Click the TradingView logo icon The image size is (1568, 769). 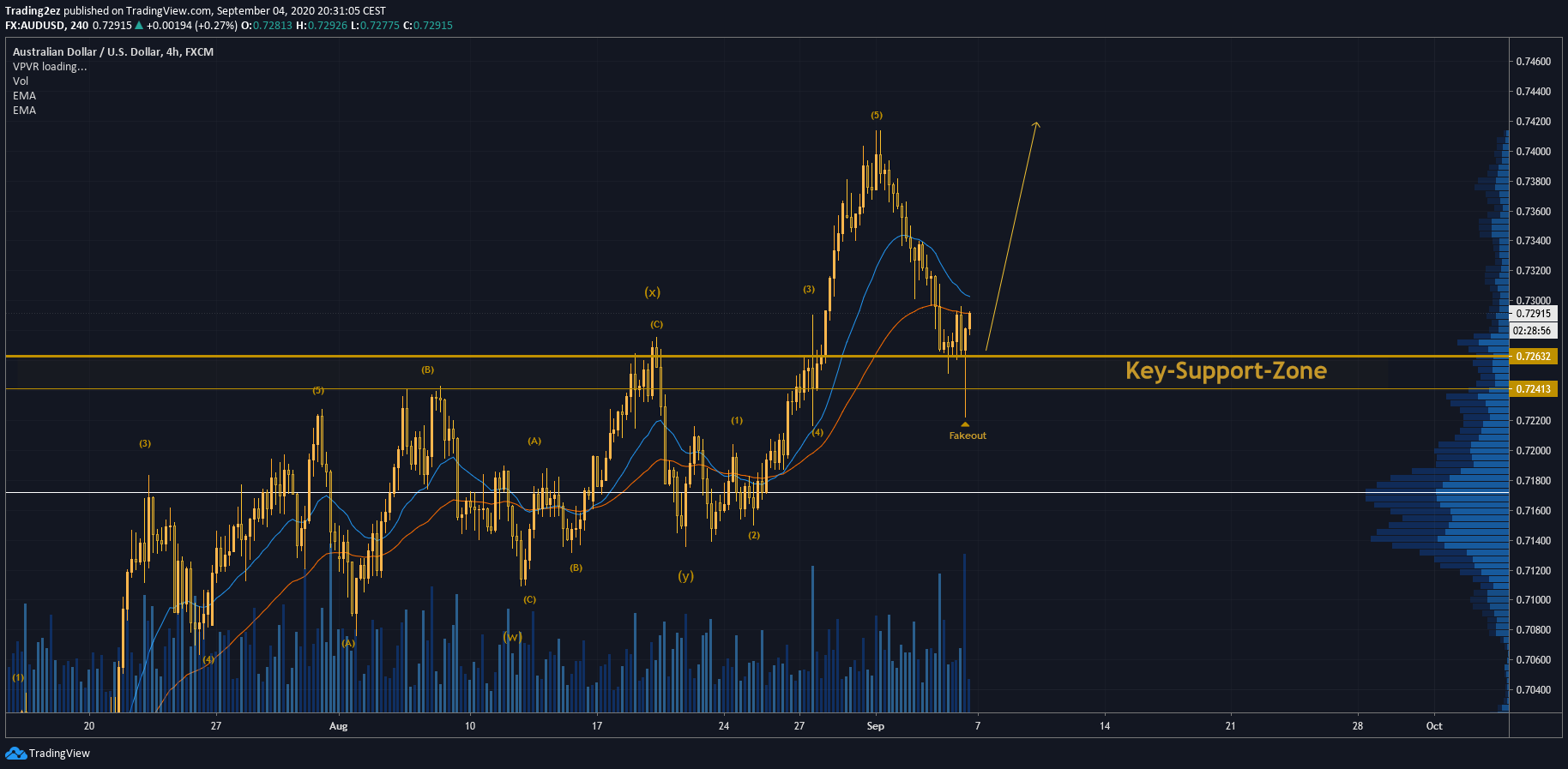coord(15,753)
